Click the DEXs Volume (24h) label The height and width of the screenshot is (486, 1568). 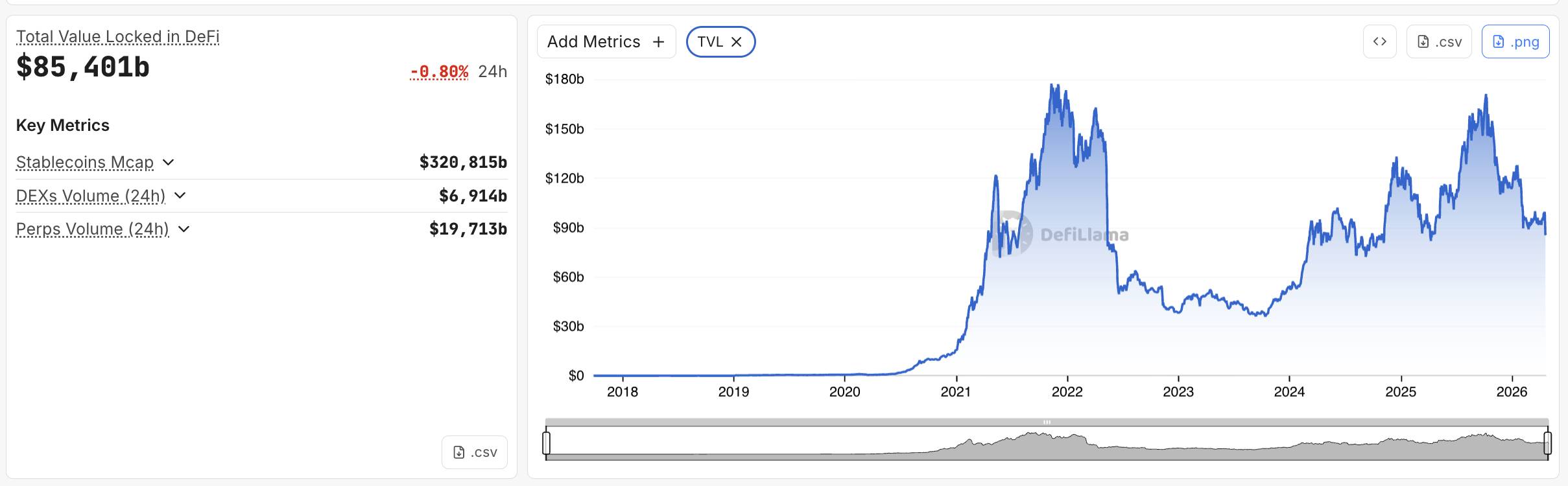tap(90, 196)
